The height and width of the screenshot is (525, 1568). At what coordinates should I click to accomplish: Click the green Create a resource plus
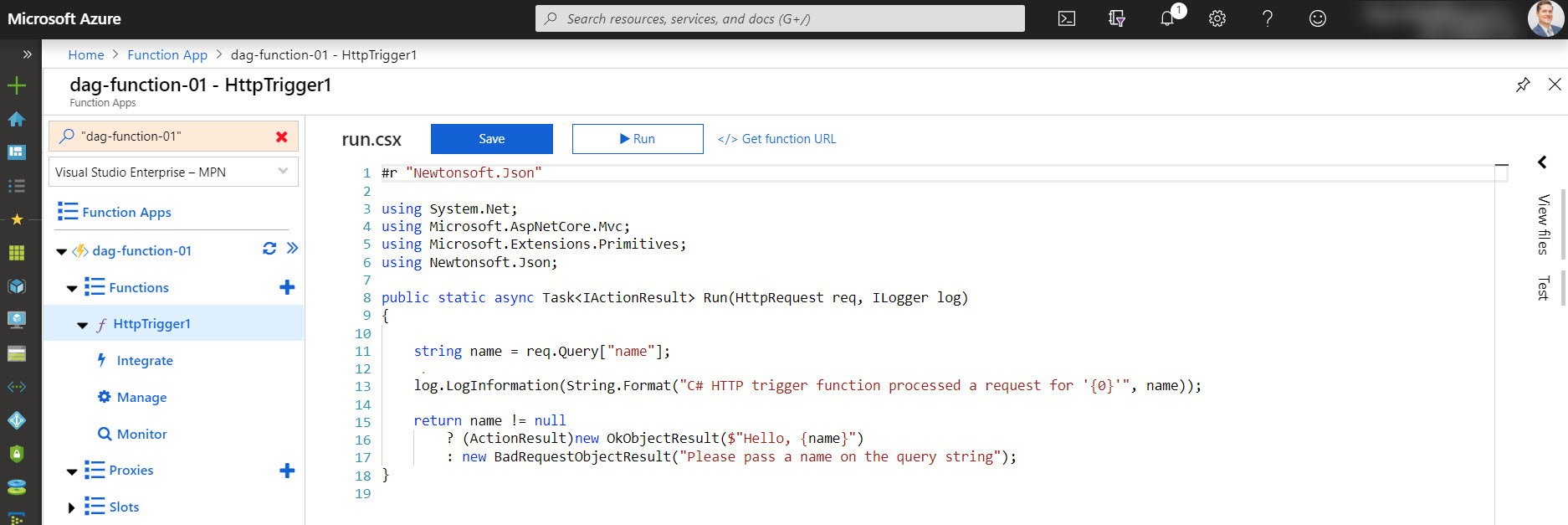(x=17, y=85)
